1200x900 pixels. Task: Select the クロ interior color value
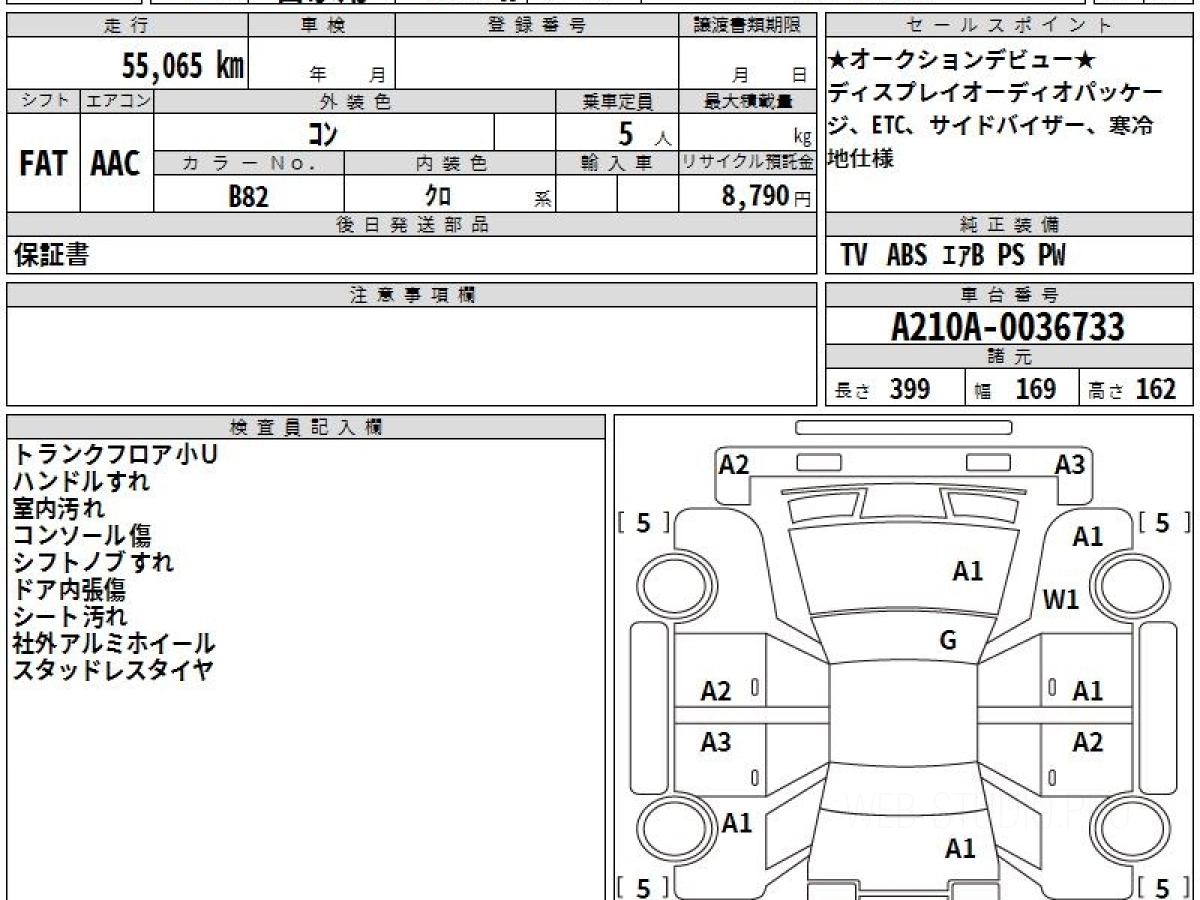(x=438, y=196)
